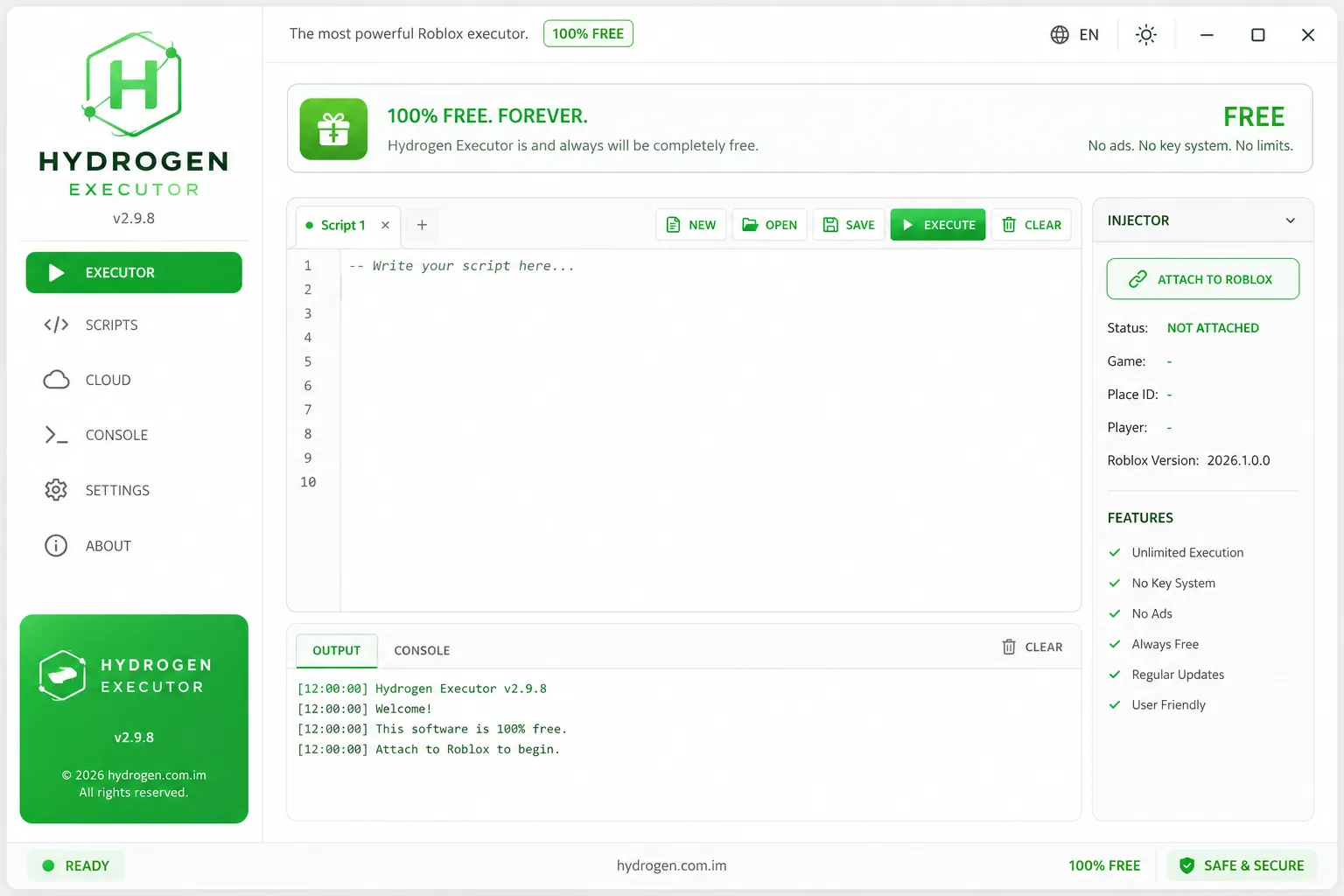Screen dimensions: 1344x896
Task: Create a new script with NEW button
Action: [691, 225]
